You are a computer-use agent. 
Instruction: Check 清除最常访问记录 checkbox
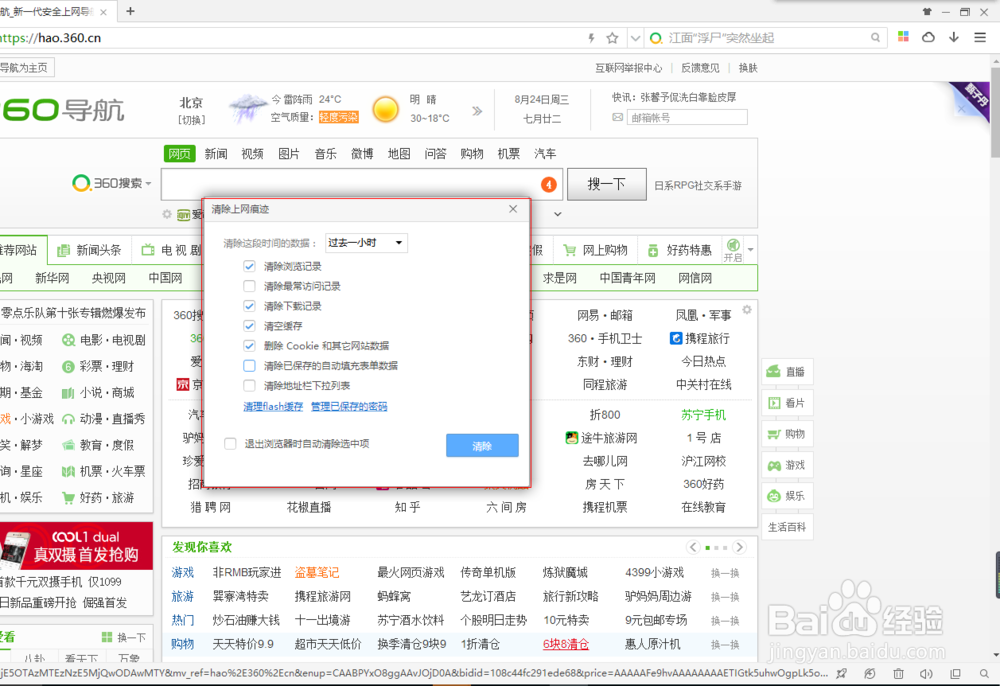click(249, 286)
